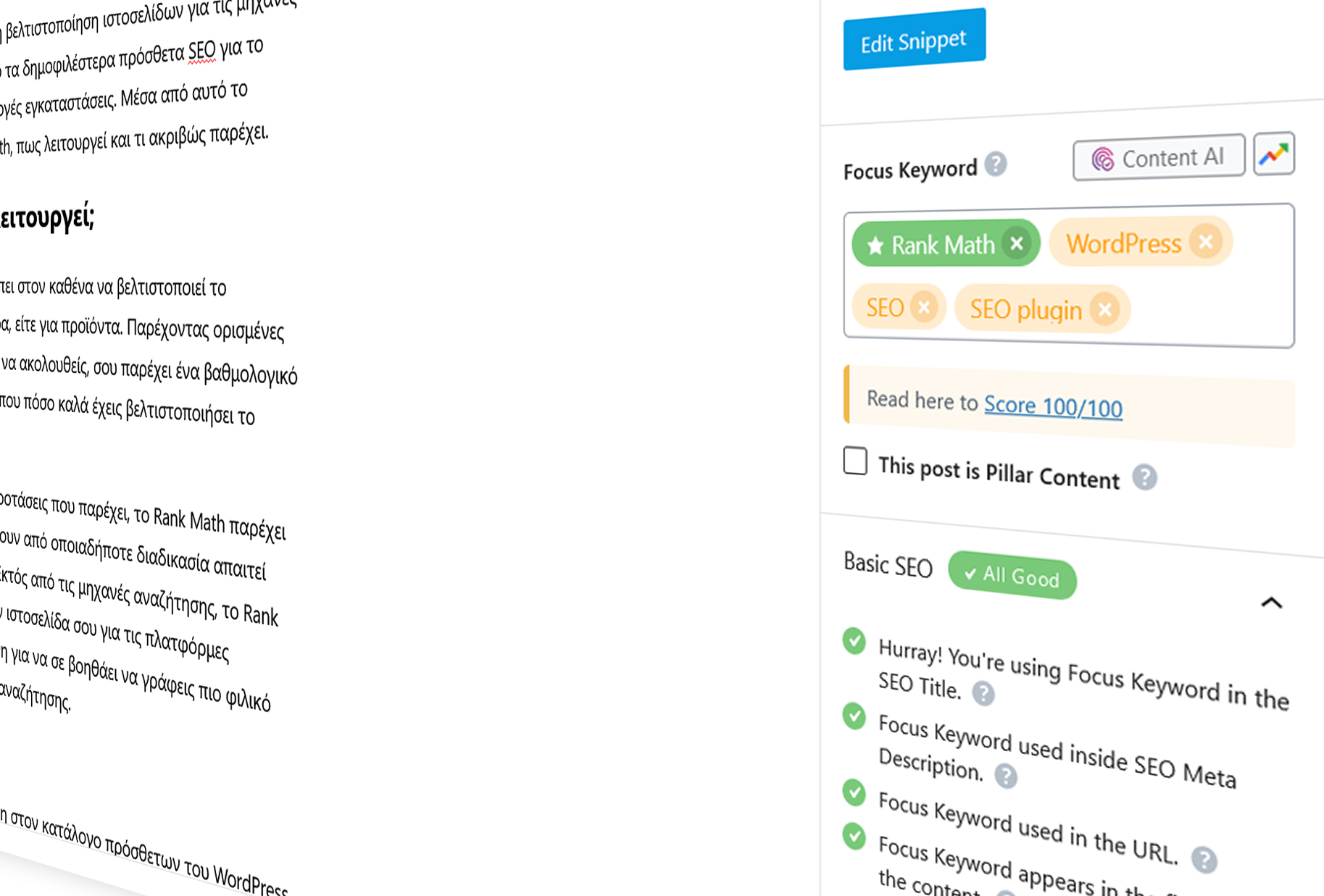Click the SEO plugin keyword tag
This screenshot has width=1324, height=896.
click(1025, 310)
